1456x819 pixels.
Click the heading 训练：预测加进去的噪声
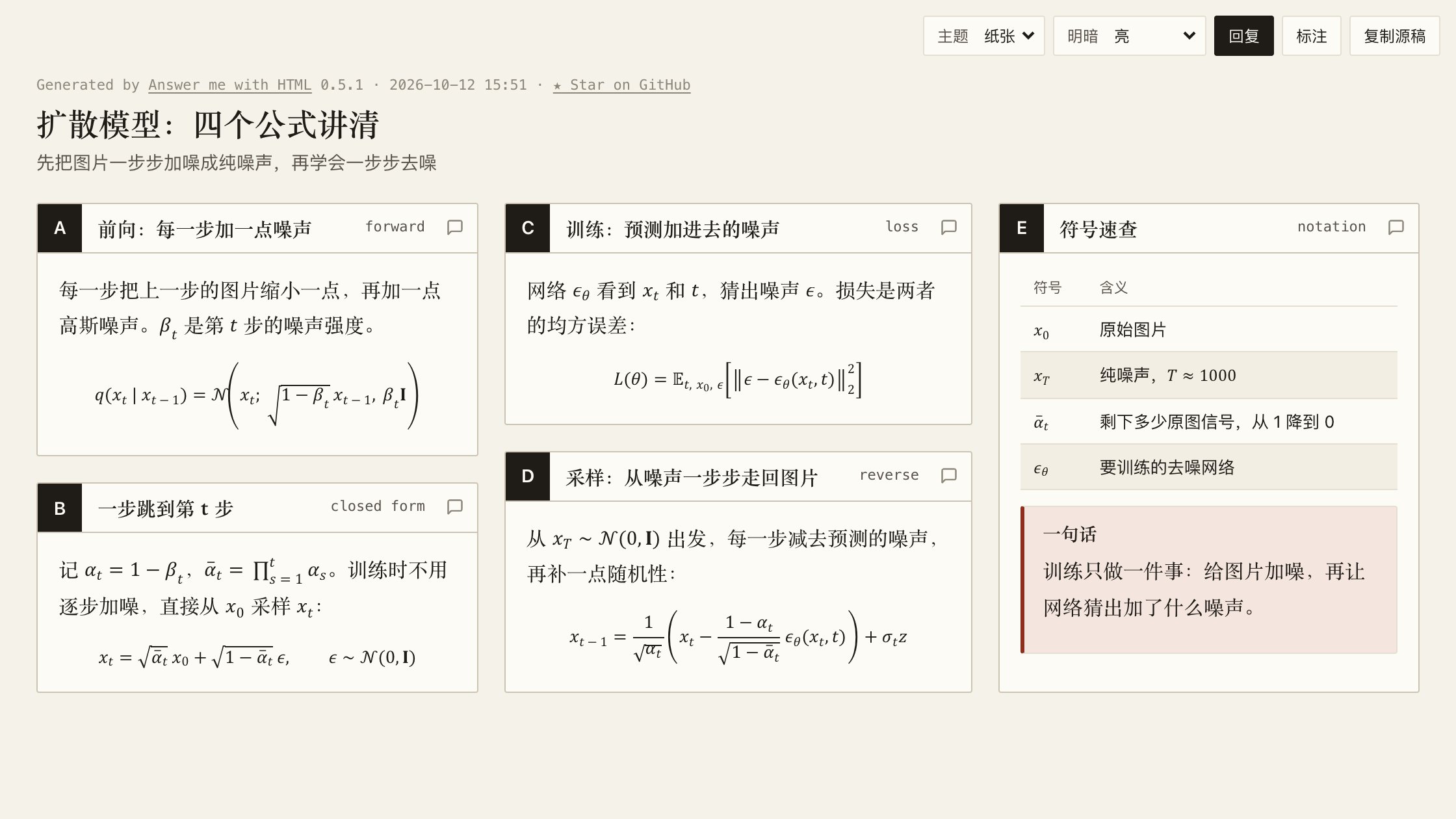coord(673,229)
